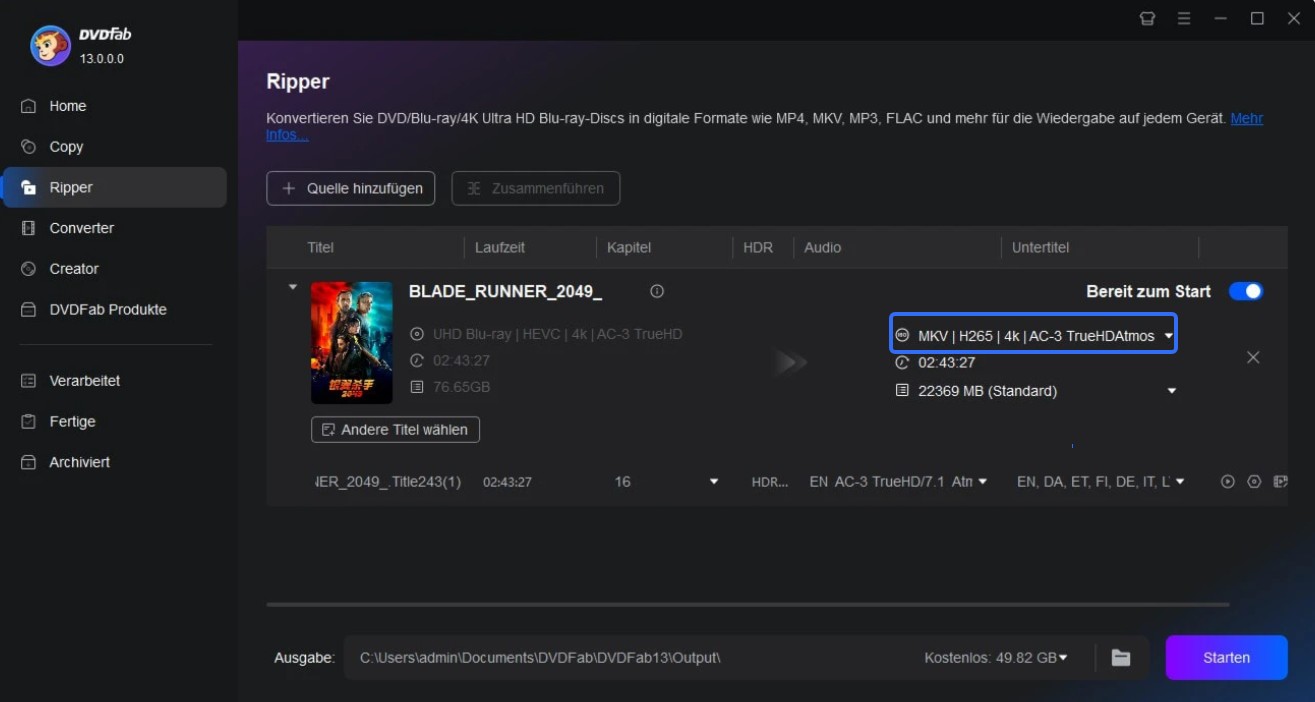
Task: Click the DVDFab Produkte box icon
Action: 29,310
